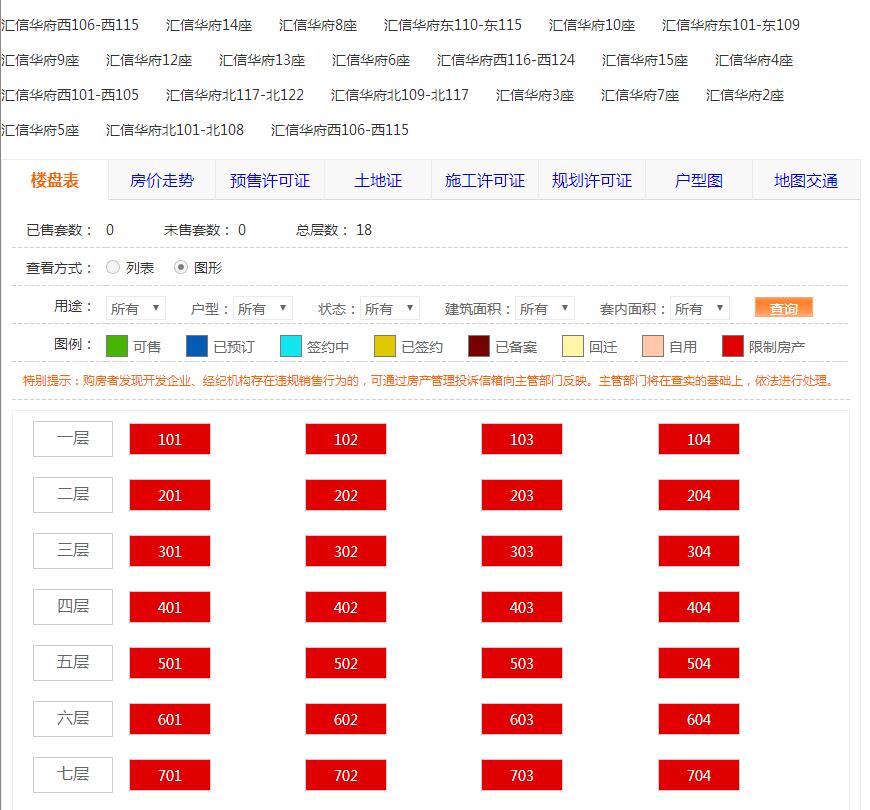Click the dark red 已备案 legend swatch

[479, 346]
